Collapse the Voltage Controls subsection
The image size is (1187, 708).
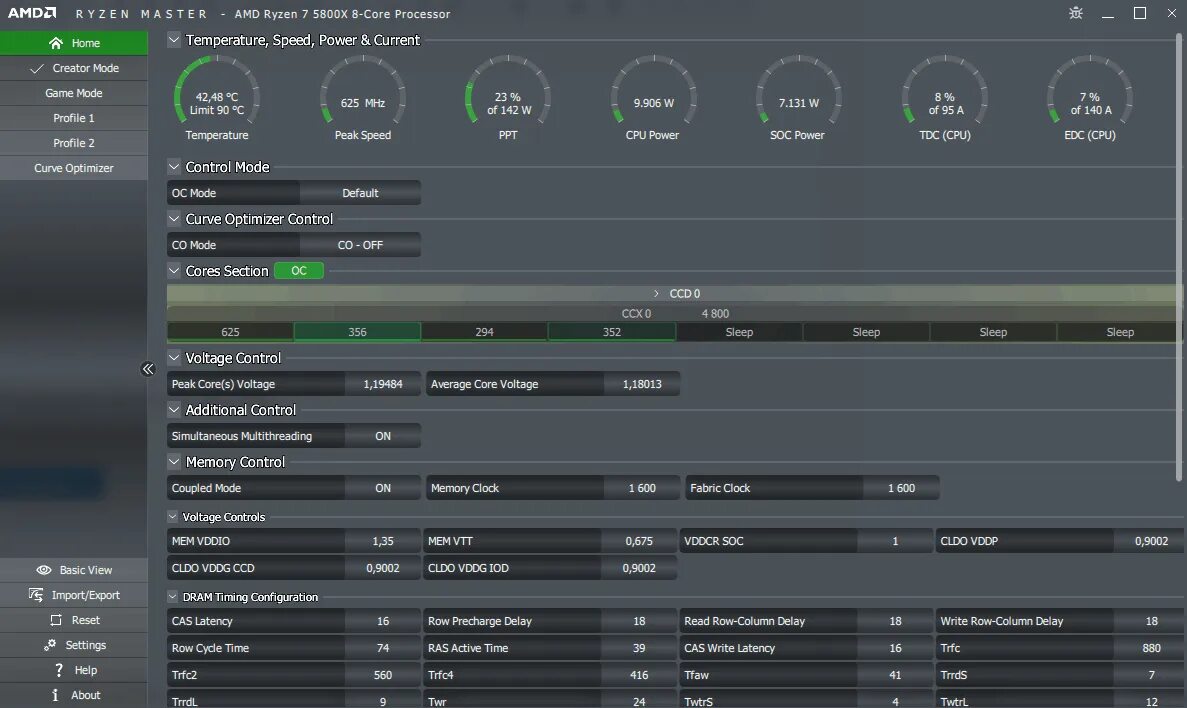point(173,516)
